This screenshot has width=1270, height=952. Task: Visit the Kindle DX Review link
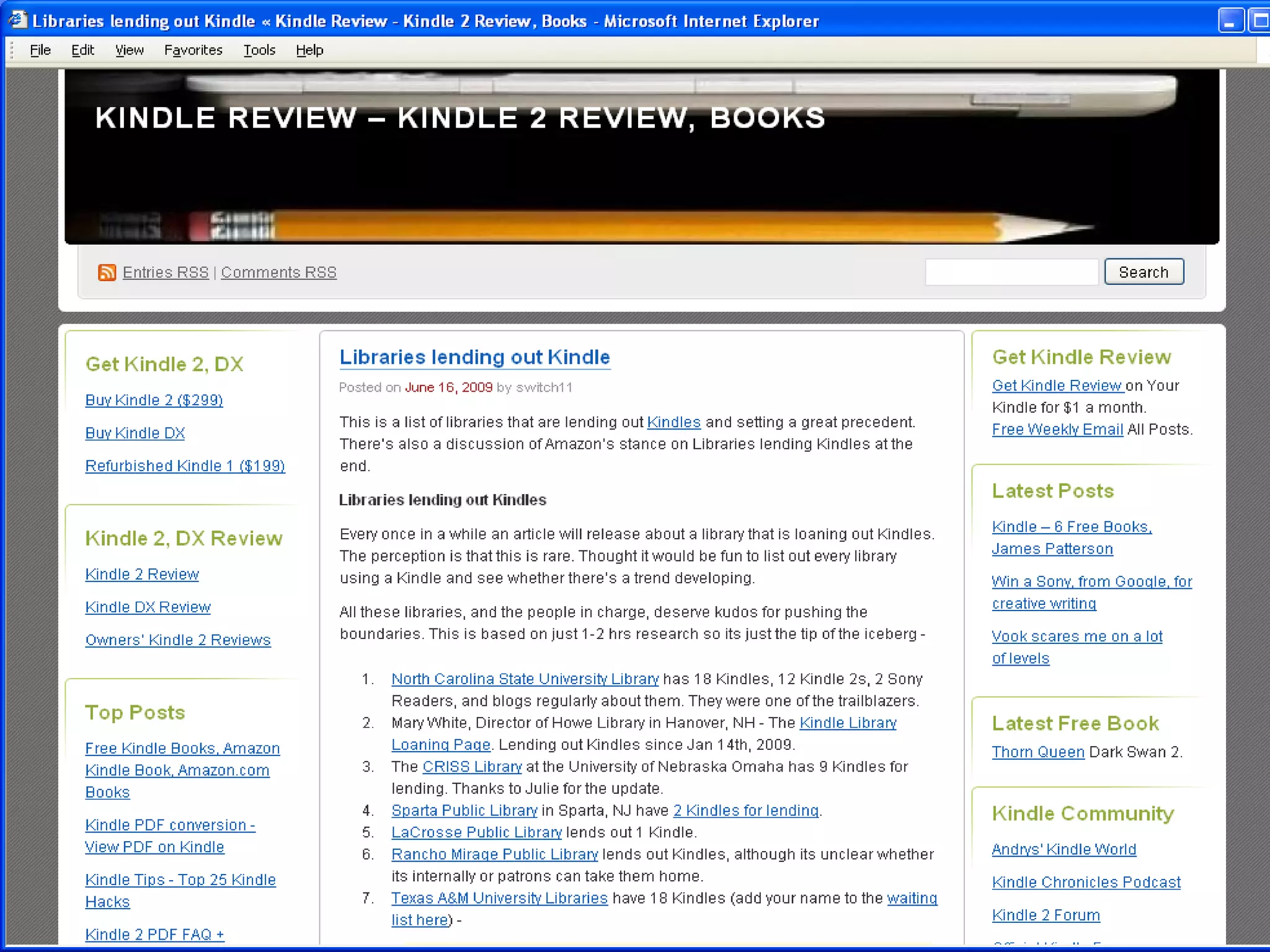click(x=148, y=607)
